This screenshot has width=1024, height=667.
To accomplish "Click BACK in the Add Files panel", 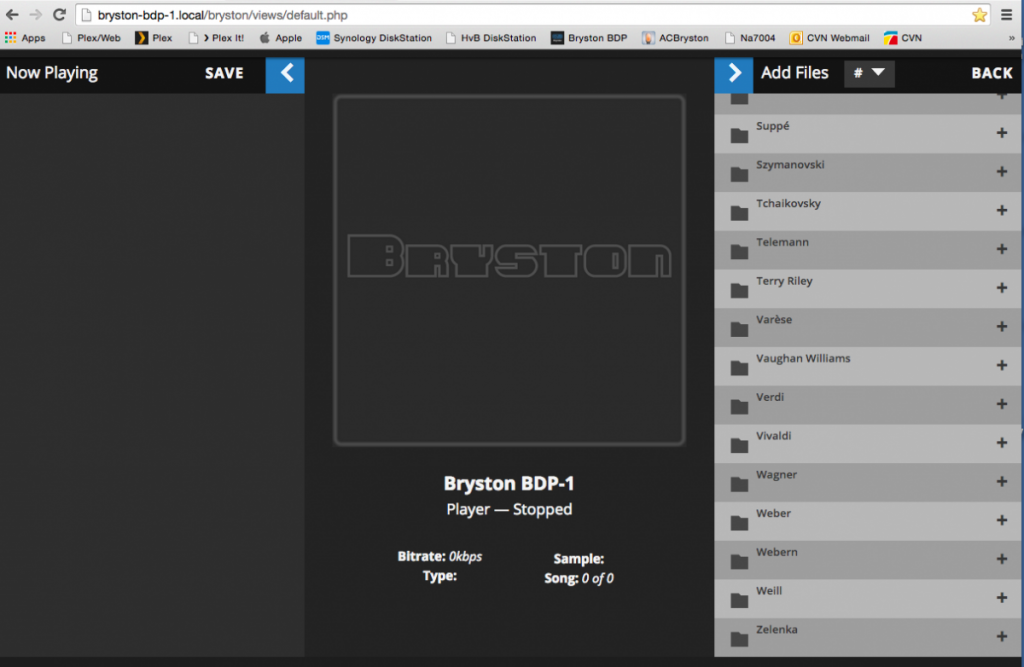I will click(991, 73).
